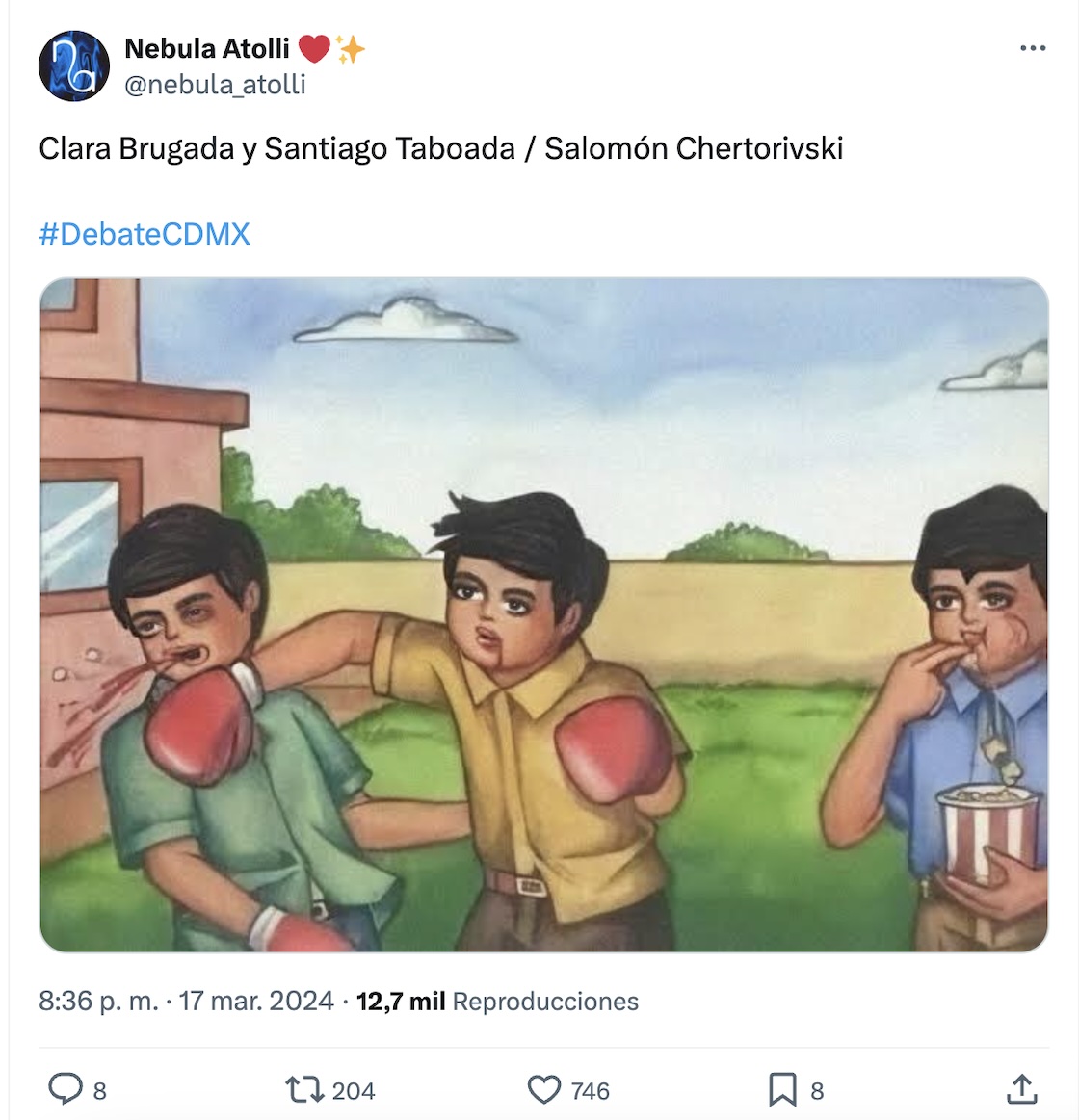Repost the tweet using the retweet icon

click(x=305, y=1089)
